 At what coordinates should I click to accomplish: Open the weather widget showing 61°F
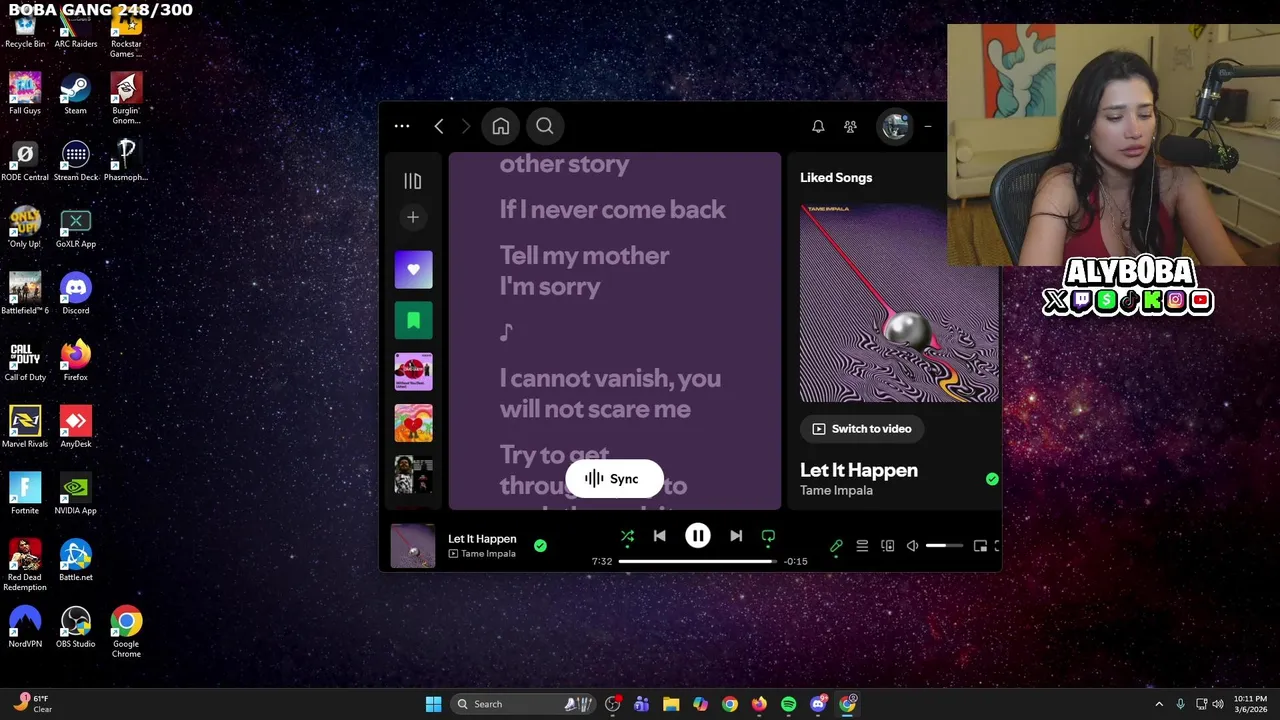pos(32,704)
